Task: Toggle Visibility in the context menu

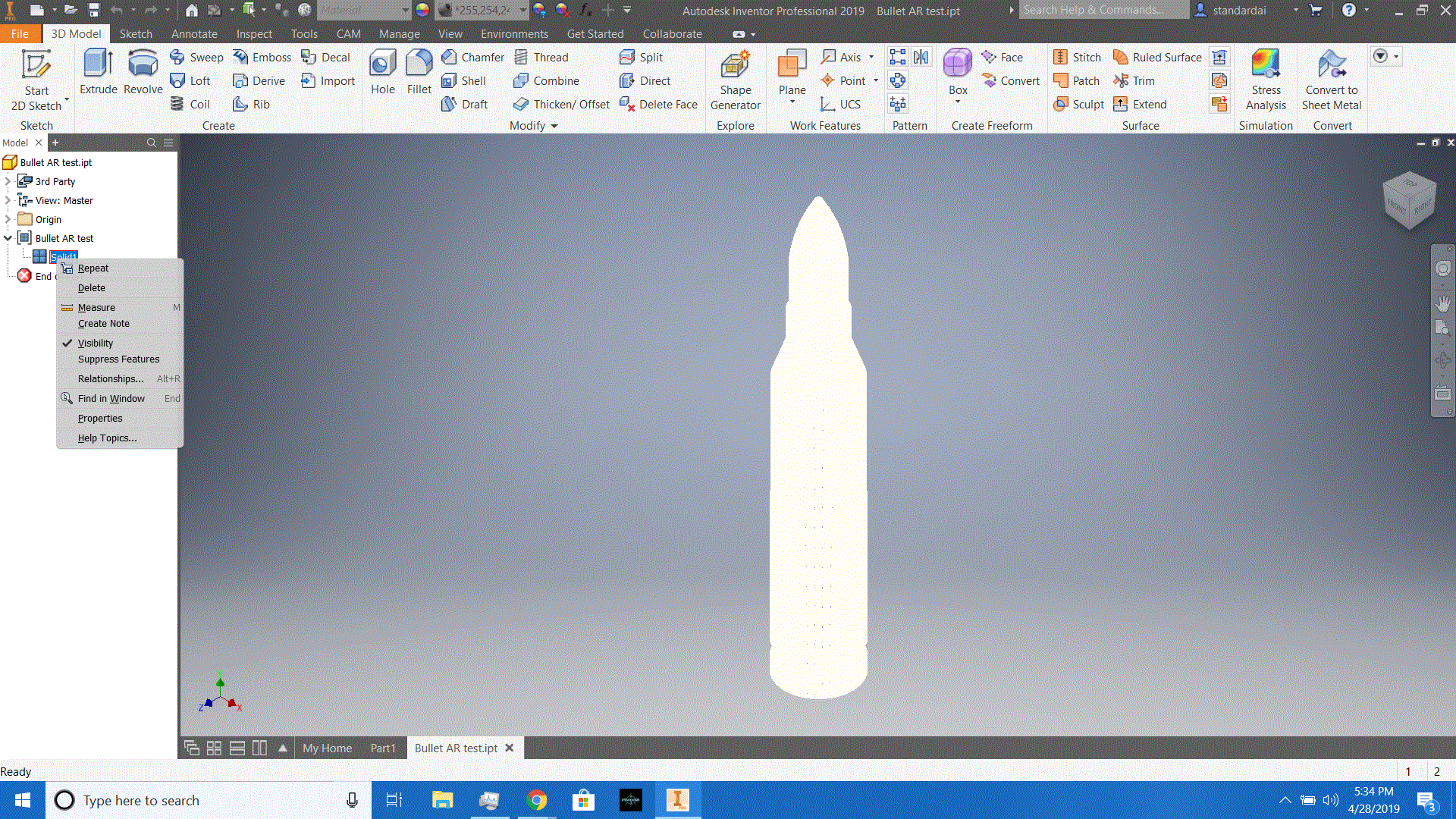Action: coord(96,343)
